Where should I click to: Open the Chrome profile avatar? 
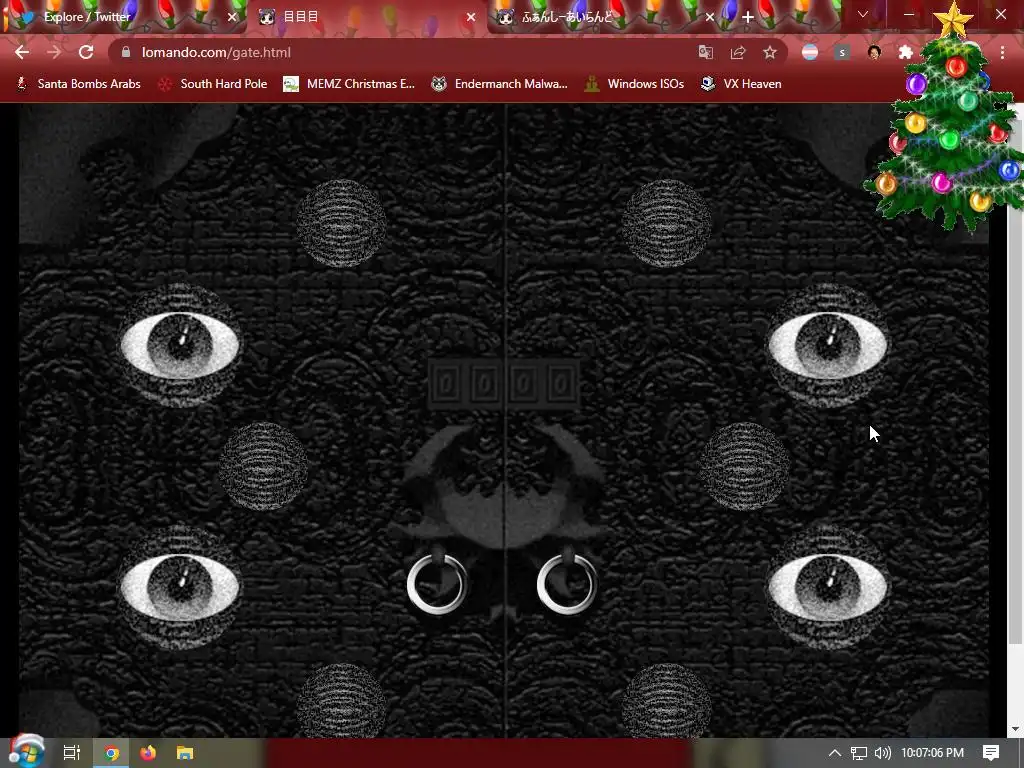tap(874, 52)
